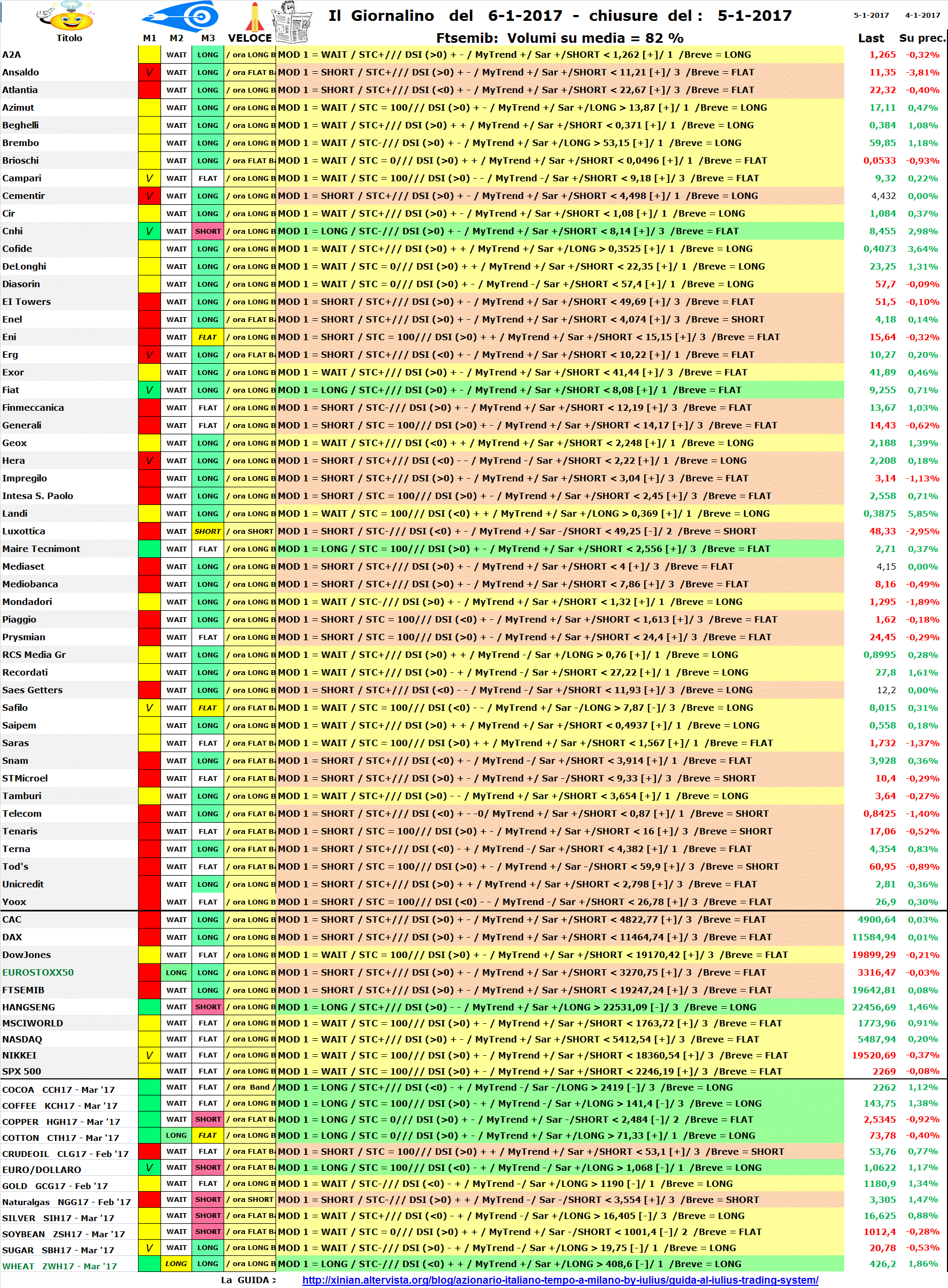Click the NIKKEI last value 19520,69
The image size is (948, 1288).
[874, 1055]
